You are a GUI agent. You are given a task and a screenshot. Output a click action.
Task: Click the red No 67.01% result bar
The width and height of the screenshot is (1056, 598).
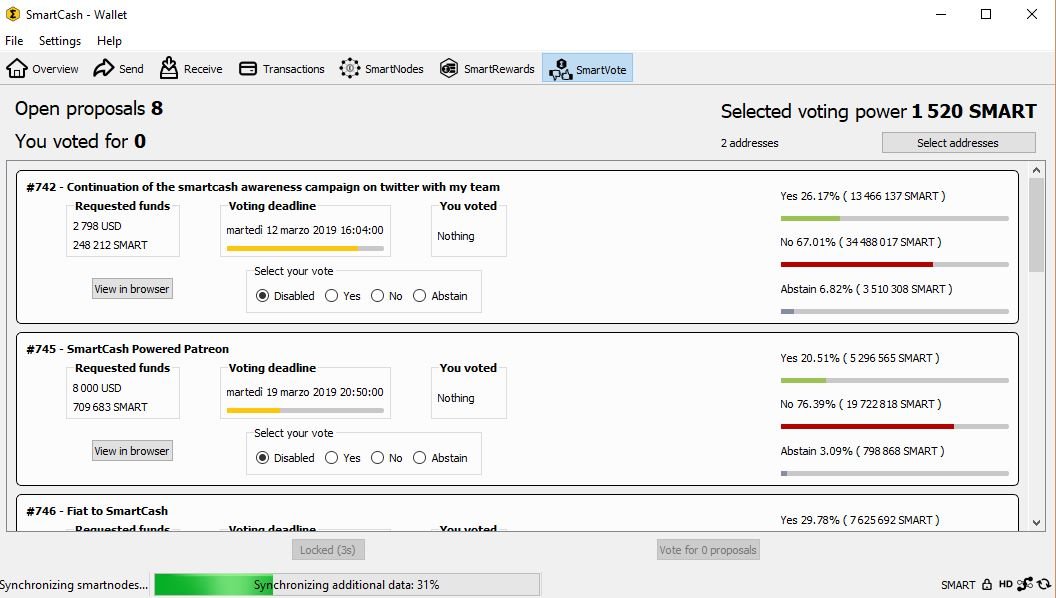point(894,265)
